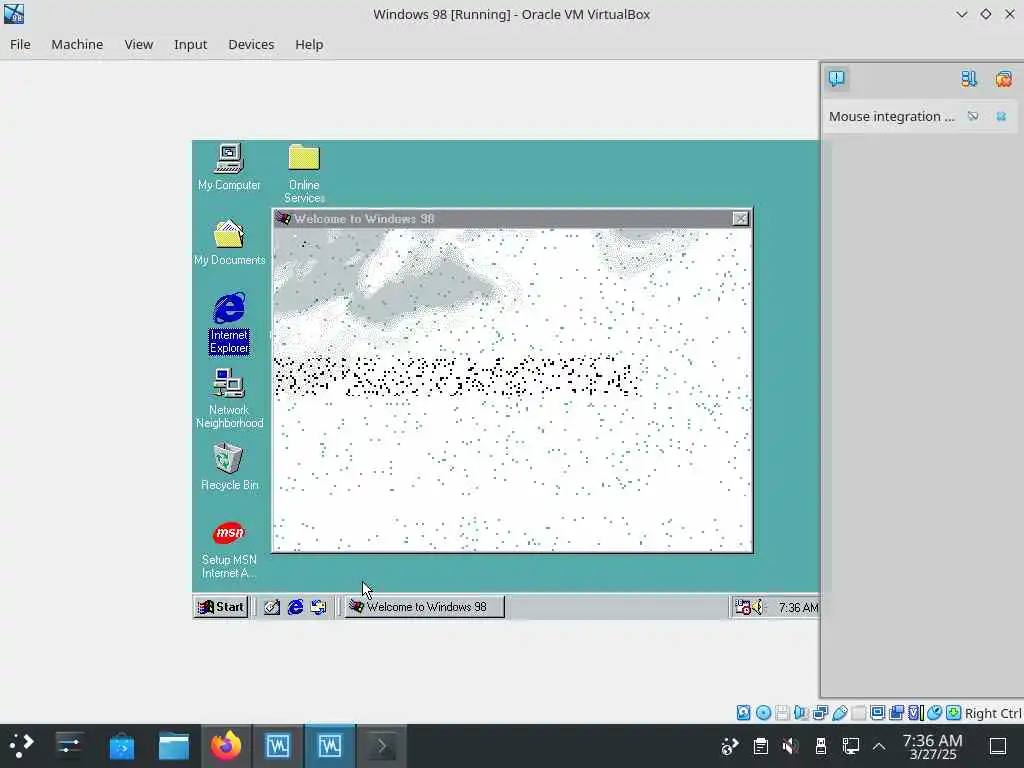Open the KDE application launcher

(x=21, y=746)
